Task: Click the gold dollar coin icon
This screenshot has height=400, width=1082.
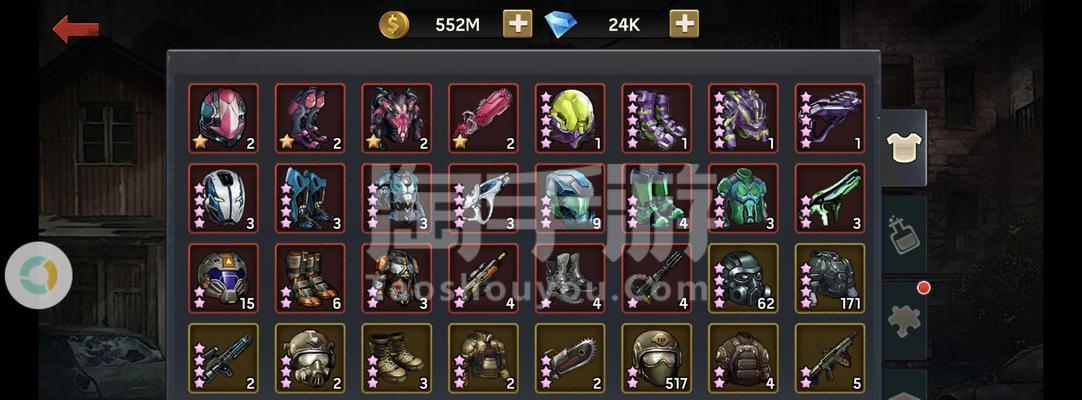Action: coord(394,25)
